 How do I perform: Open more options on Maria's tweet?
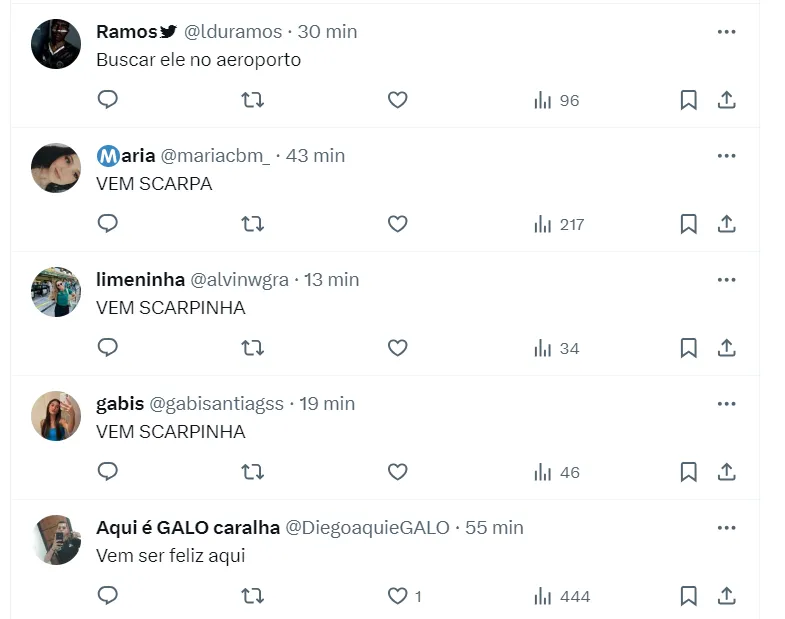click(x=726, y=156)
